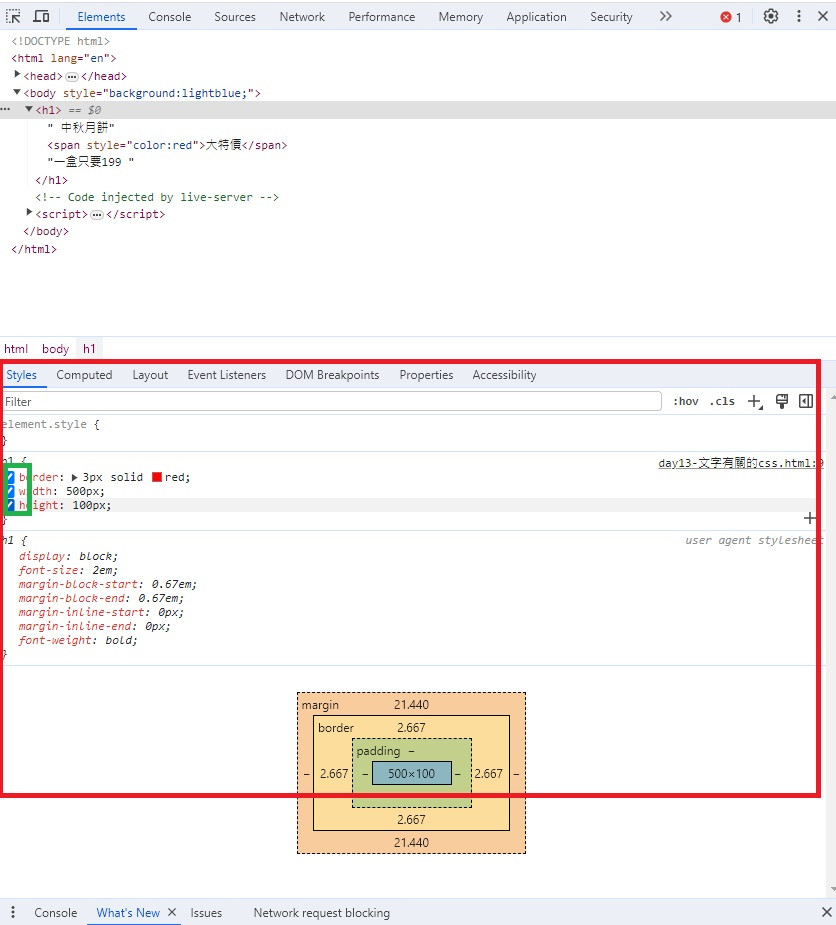This screenshot has width=836, height=925.
Task: Switch to the Console tab at top
Action: point(169,17)
